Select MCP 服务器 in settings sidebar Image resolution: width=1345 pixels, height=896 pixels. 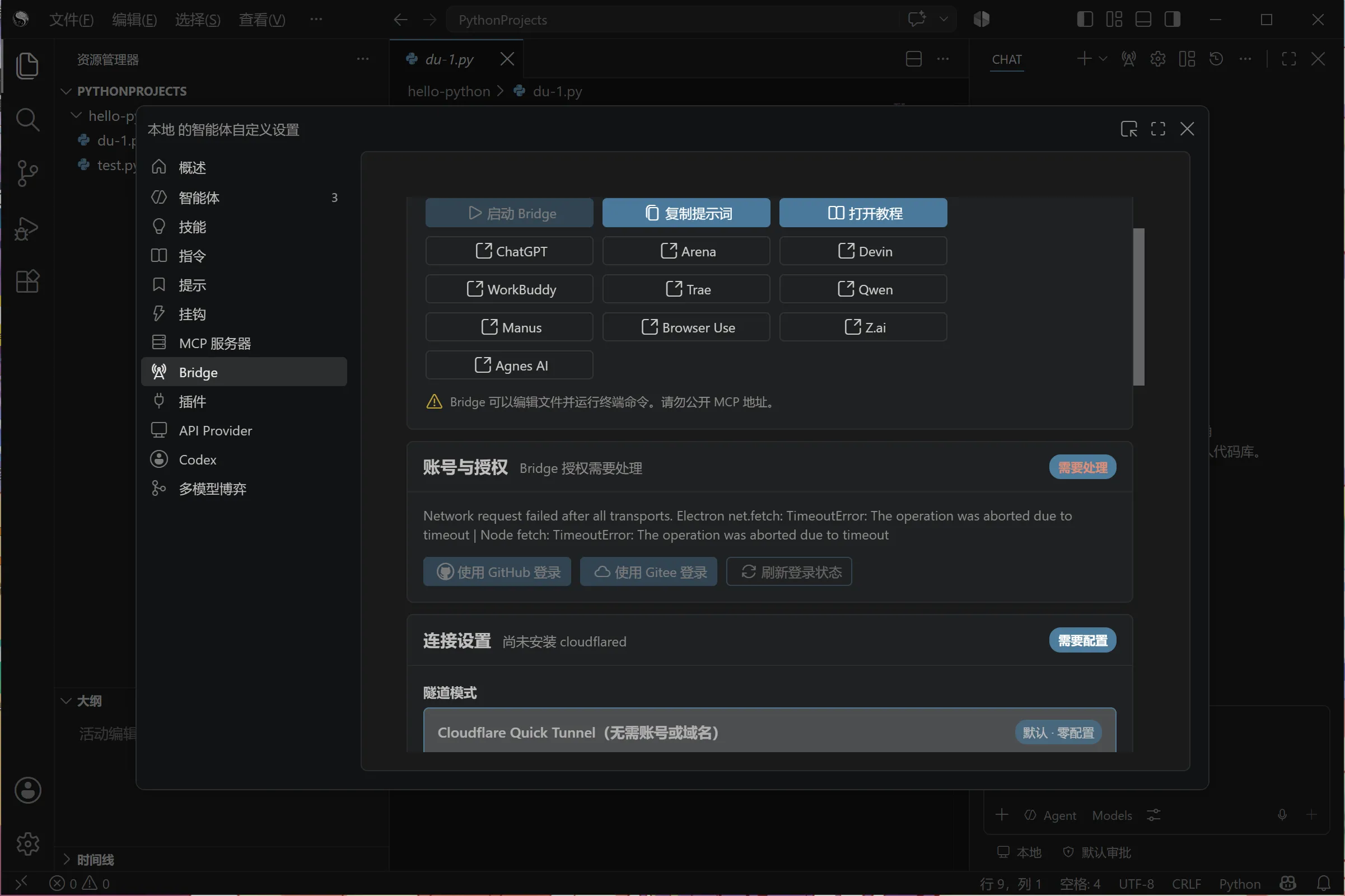point(244,344)
